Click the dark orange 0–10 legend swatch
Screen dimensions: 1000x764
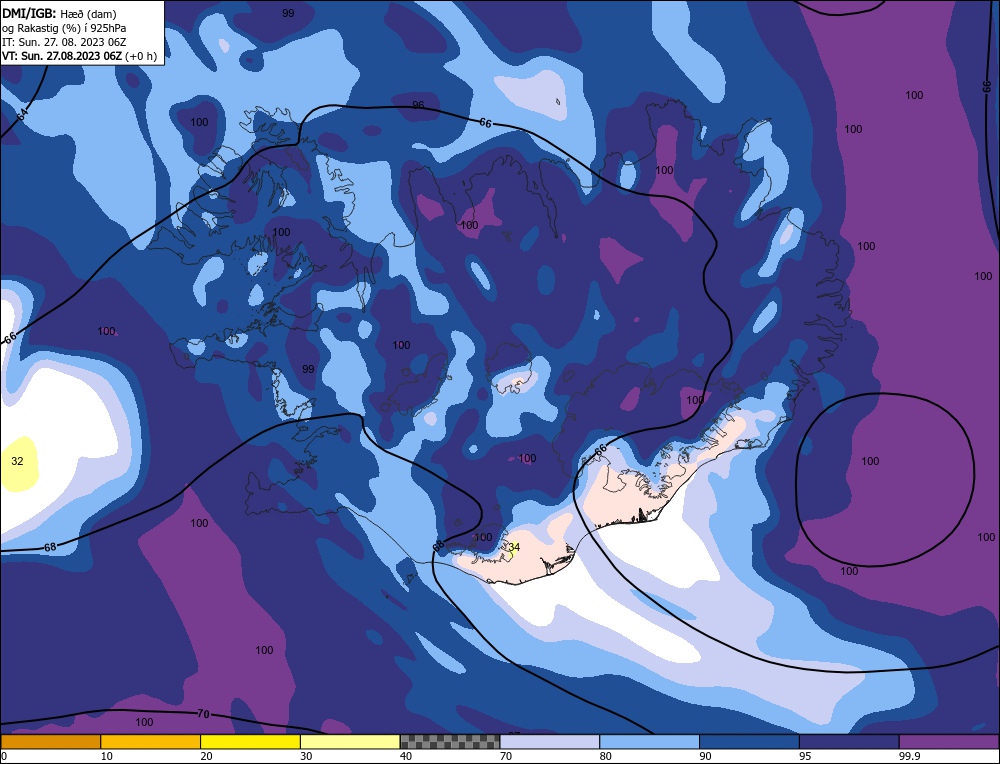click(50, 742)
